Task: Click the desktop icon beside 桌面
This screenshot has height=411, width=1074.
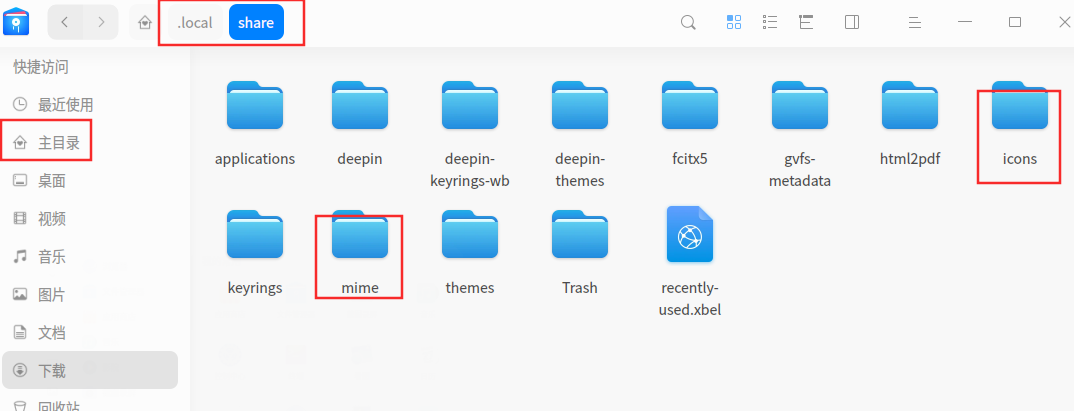Action: click(x=20, y=181)
